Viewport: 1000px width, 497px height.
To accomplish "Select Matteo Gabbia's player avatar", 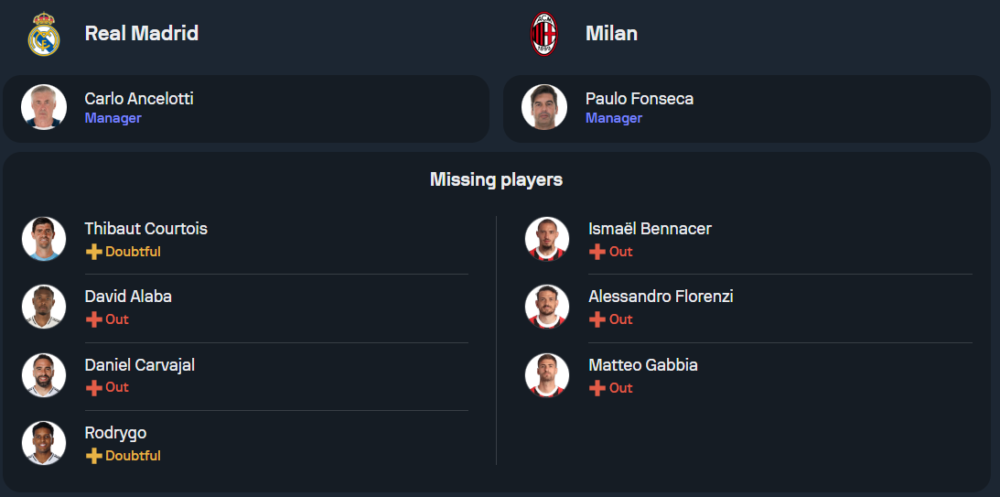I will coord(547,375).
